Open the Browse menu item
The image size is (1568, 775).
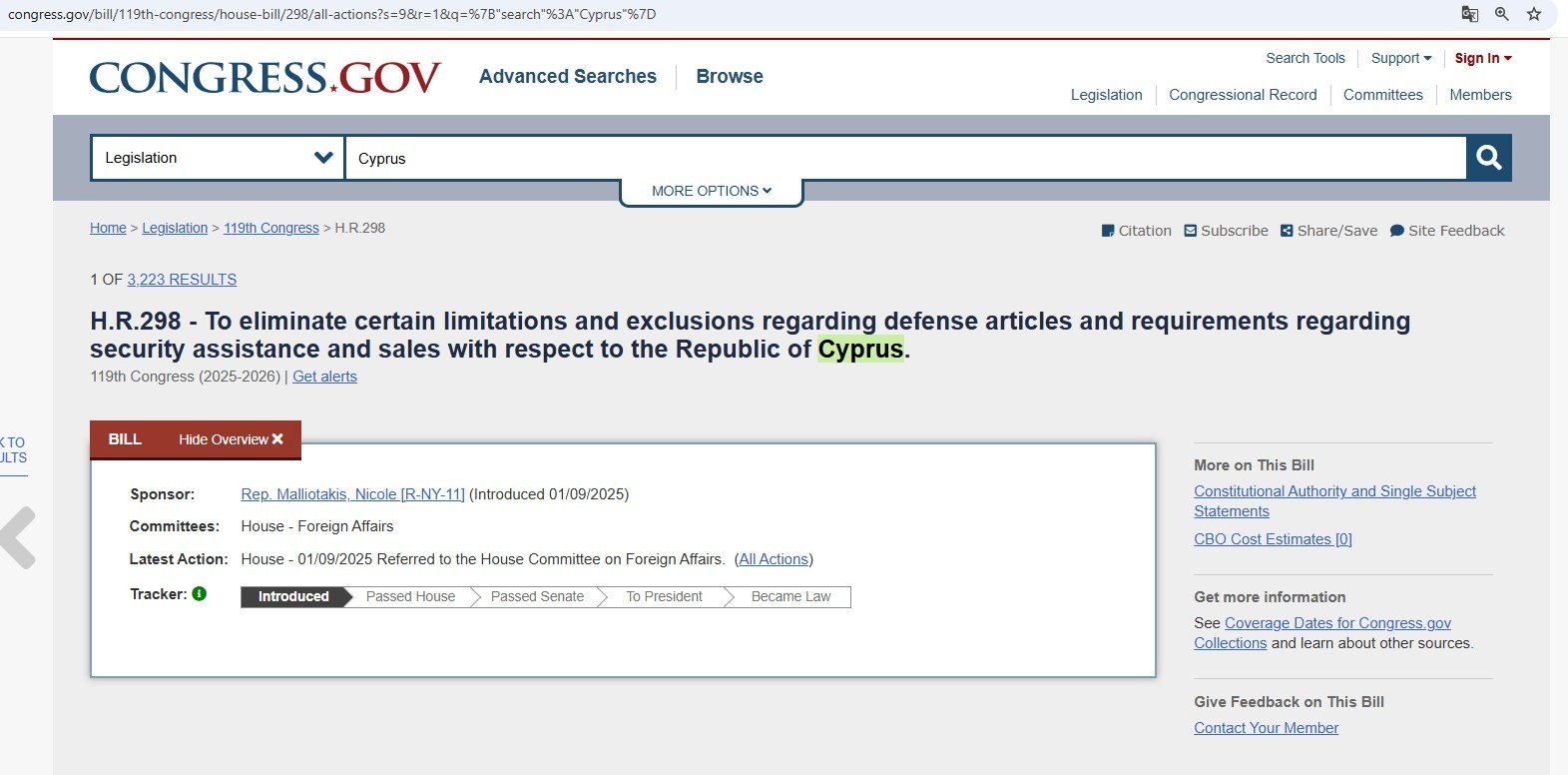pyautogui.click(x=729, y=77)
